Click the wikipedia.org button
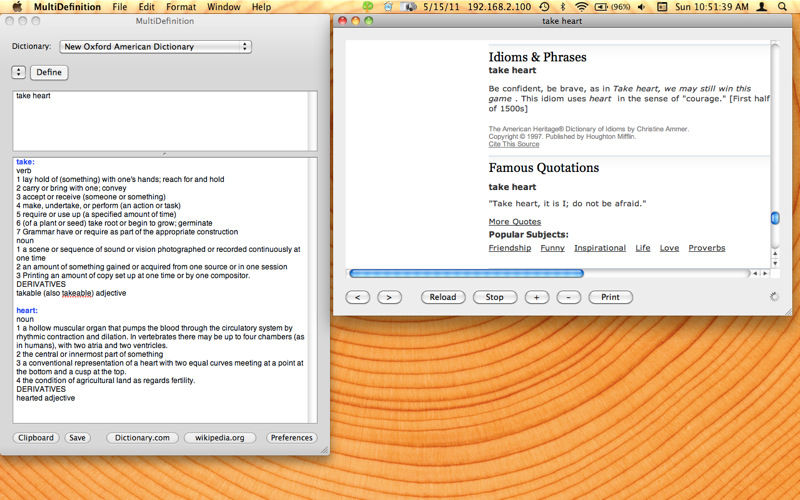800x500 pixels. point(220,438)
